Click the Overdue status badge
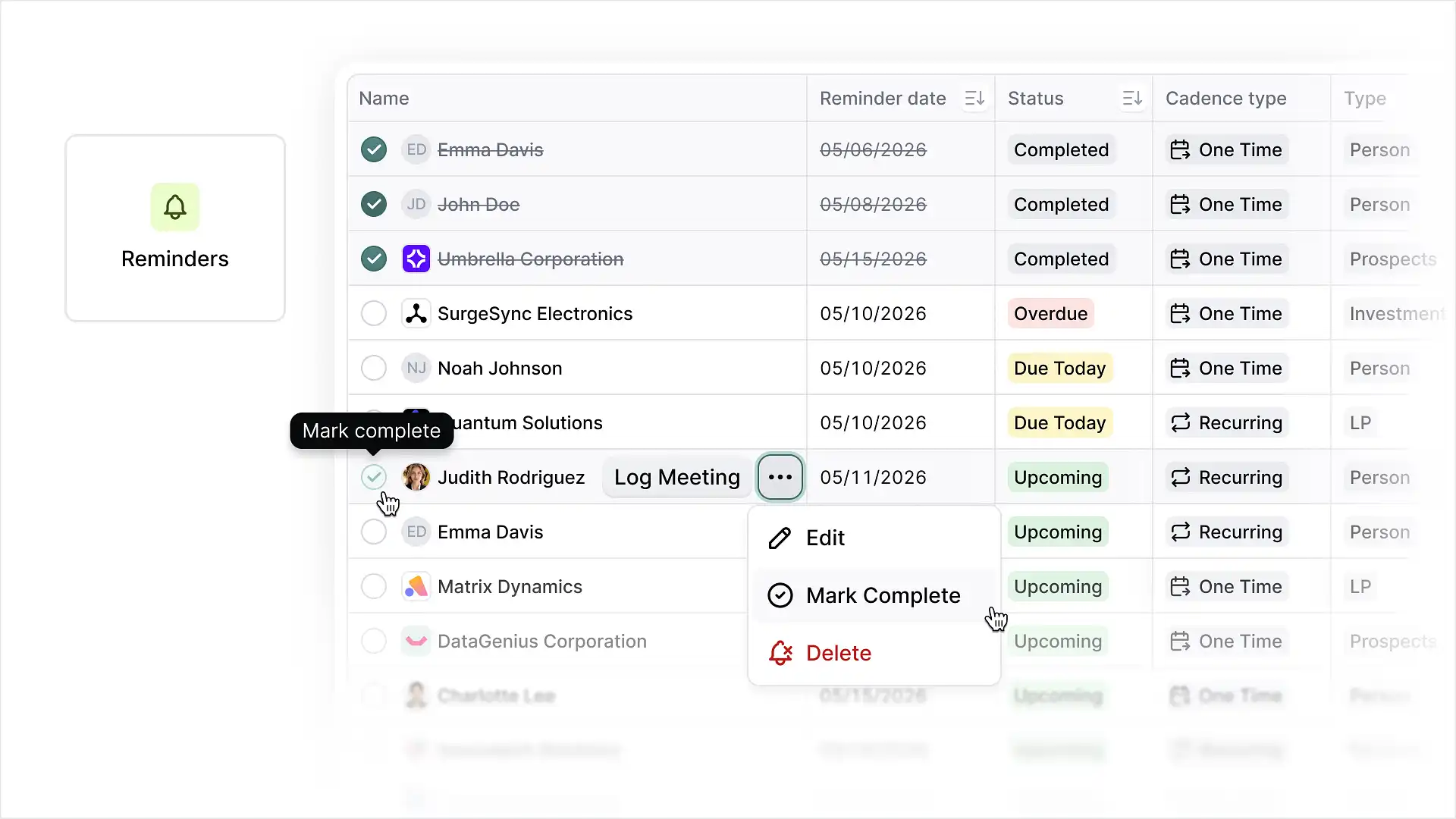 (x=1050, y=313)
